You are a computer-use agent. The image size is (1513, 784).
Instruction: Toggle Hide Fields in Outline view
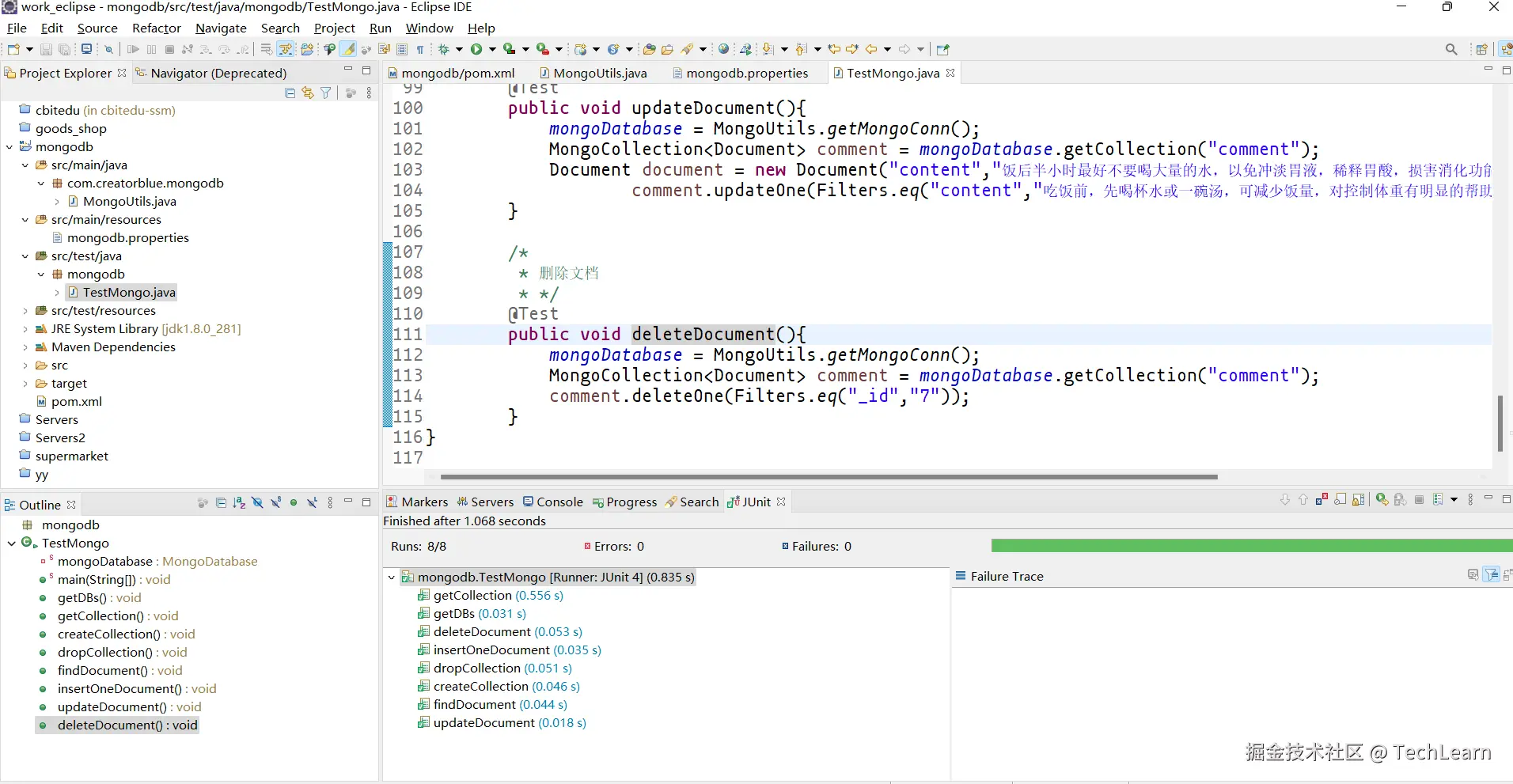[257, 503]
